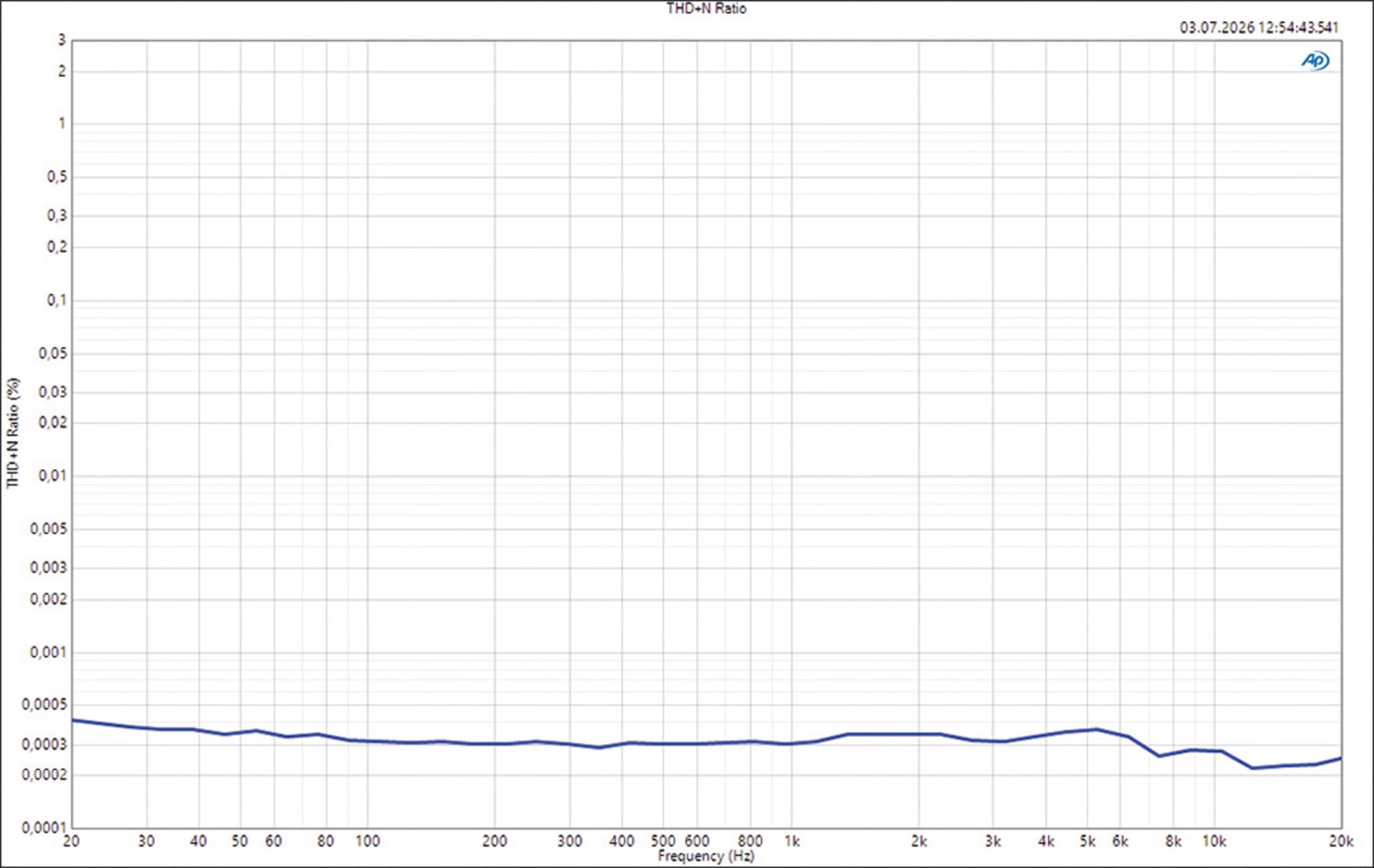Screen dimensions: 1374x868
Task: Click the 20k frequency axis tick label
Action: (x=1341, y=841)
